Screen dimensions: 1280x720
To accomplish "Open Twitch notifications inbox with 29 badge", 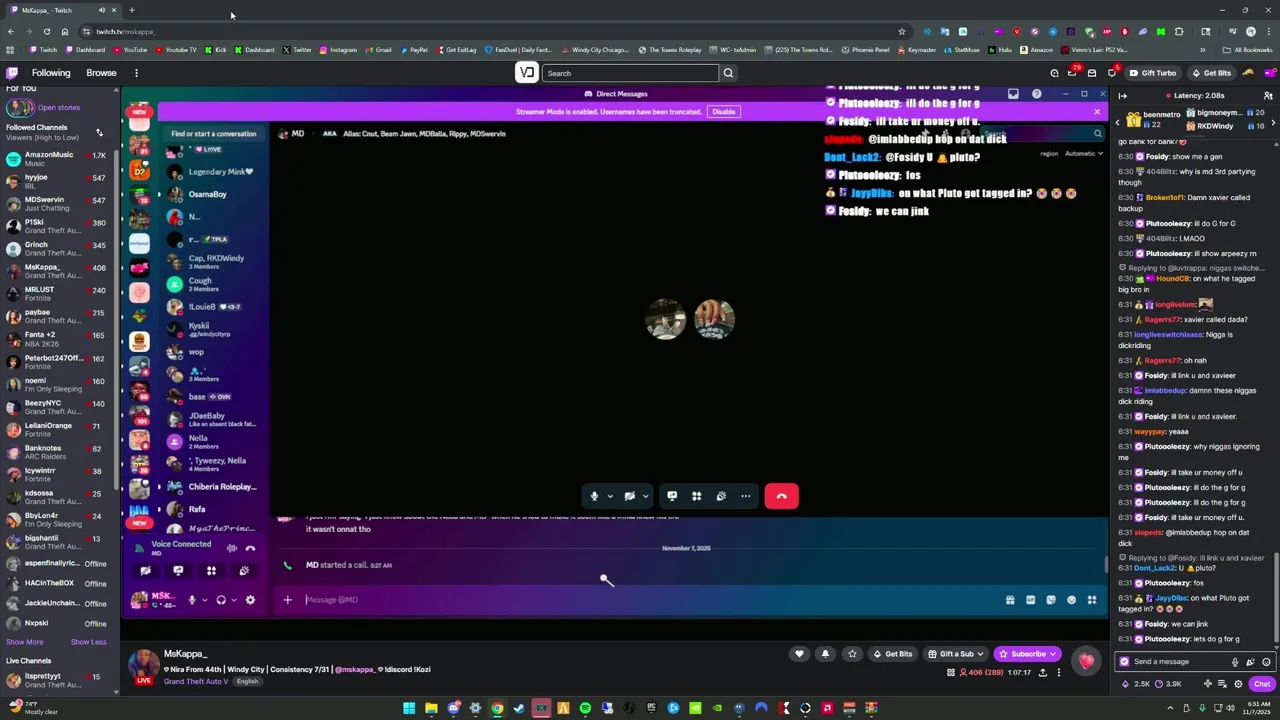I will pos(1072,73).
